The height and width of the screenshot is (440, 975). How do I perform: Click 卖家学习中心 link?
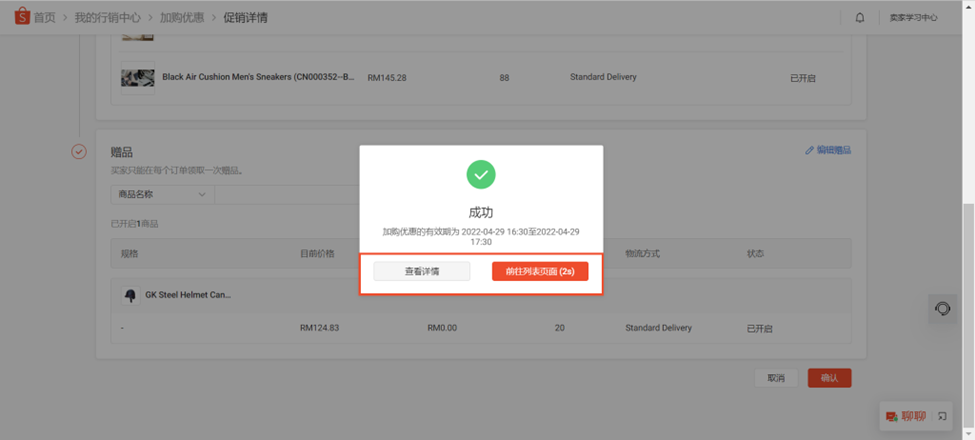[x=913, y=17]
